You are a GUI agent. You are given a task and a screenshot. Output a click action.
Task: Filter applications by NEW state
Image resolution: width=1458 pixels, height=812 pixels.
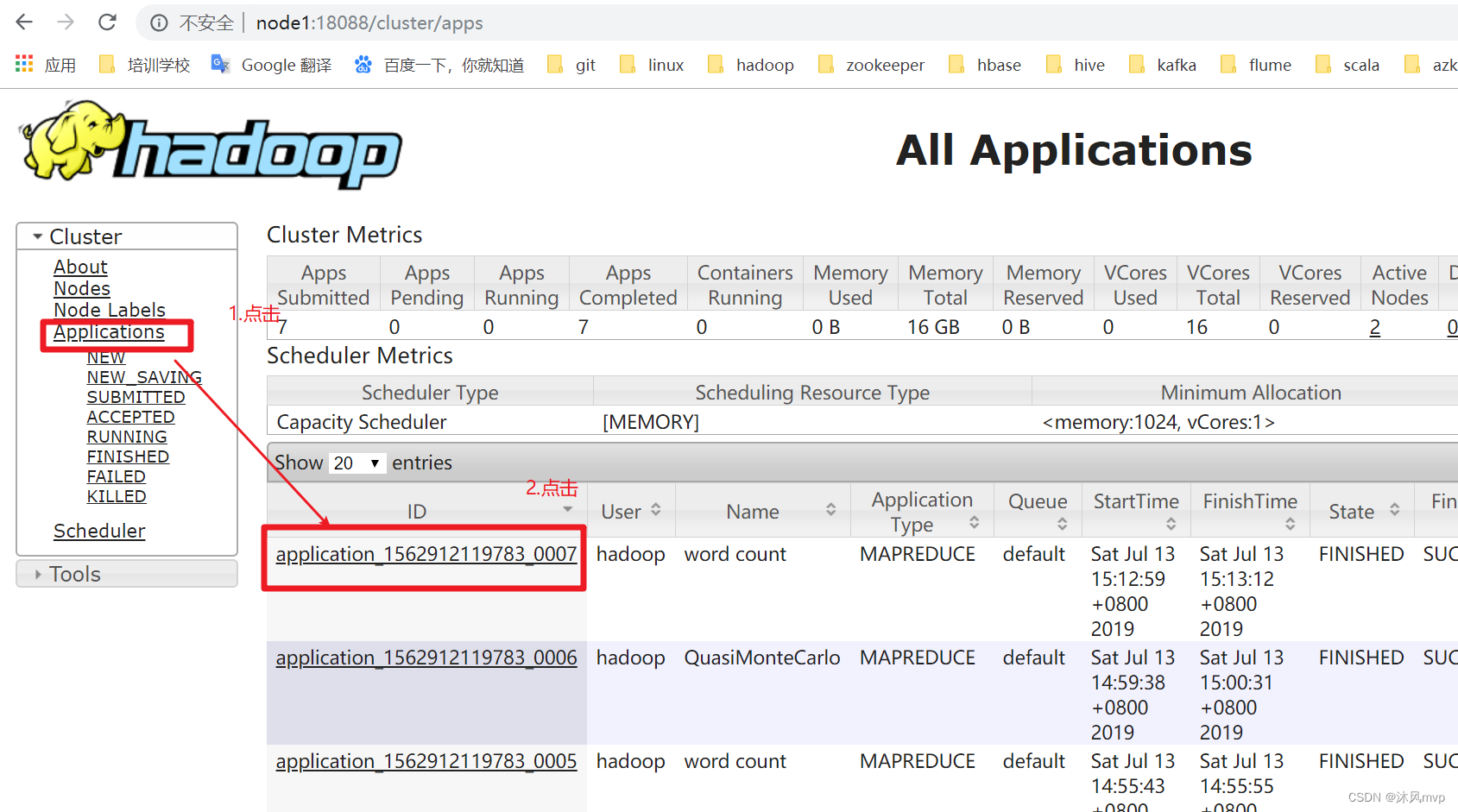click(x=106, y=357)
